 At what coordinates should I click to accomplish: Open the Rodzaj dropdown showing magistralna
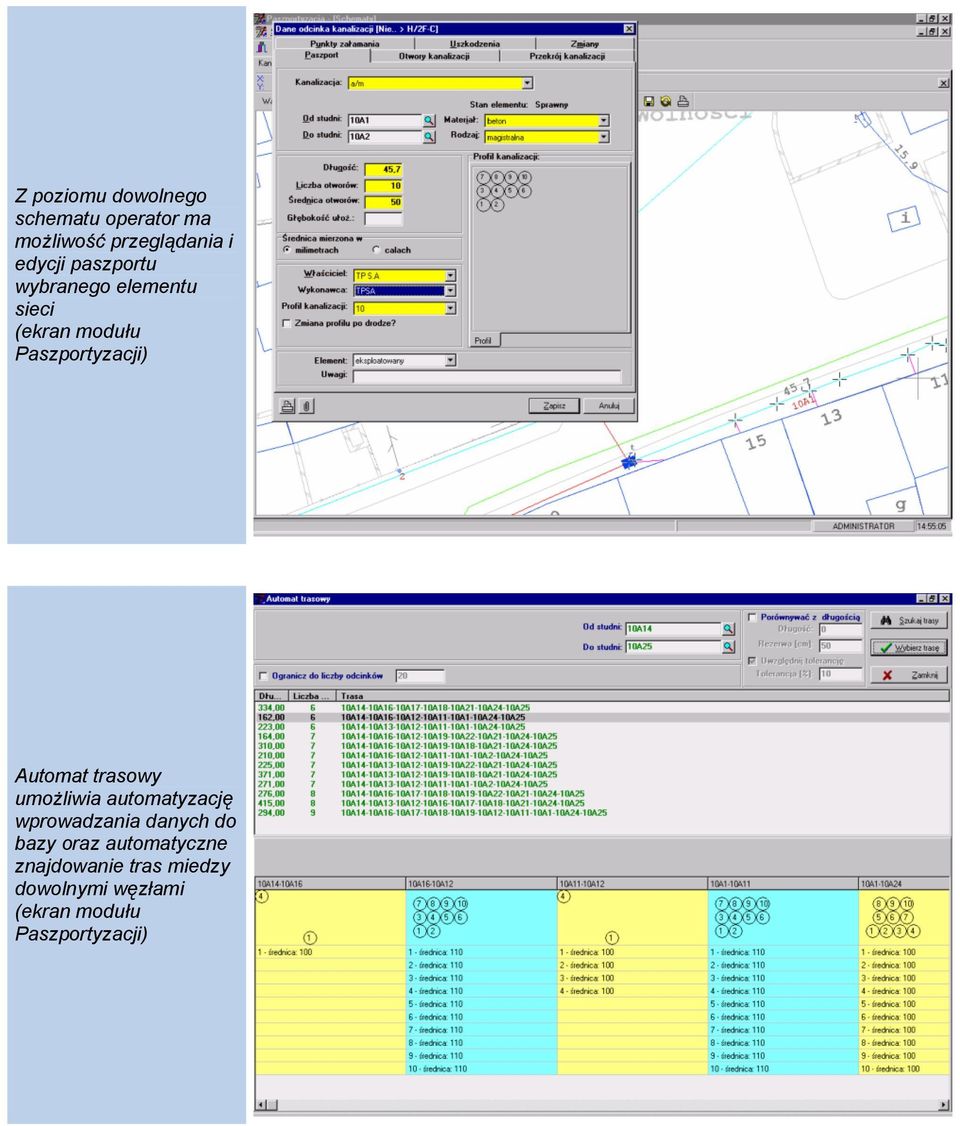click(x=604, y=136)
